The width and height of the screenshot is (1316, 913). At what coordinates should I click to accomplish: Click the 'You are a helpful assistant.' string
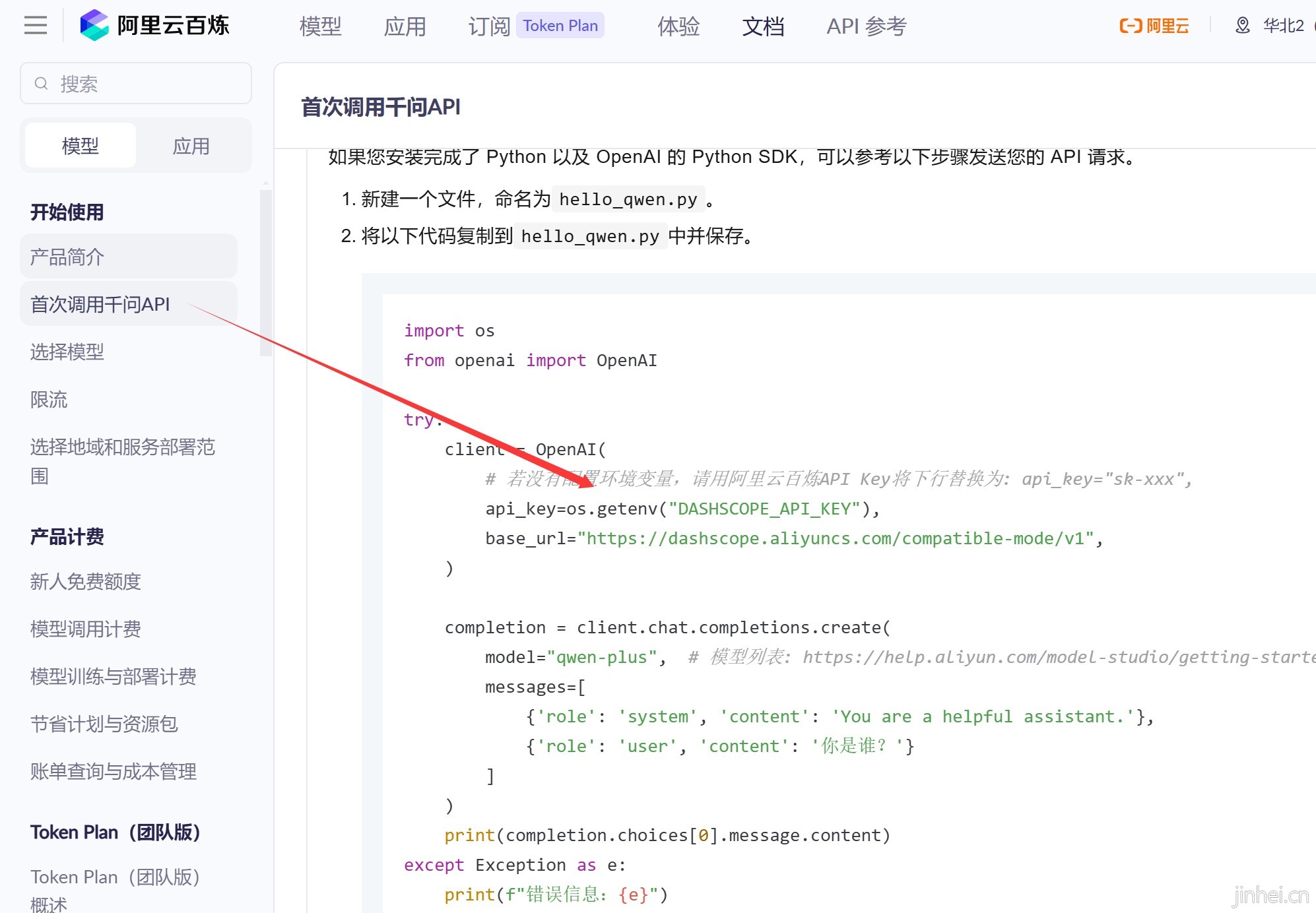983,716
